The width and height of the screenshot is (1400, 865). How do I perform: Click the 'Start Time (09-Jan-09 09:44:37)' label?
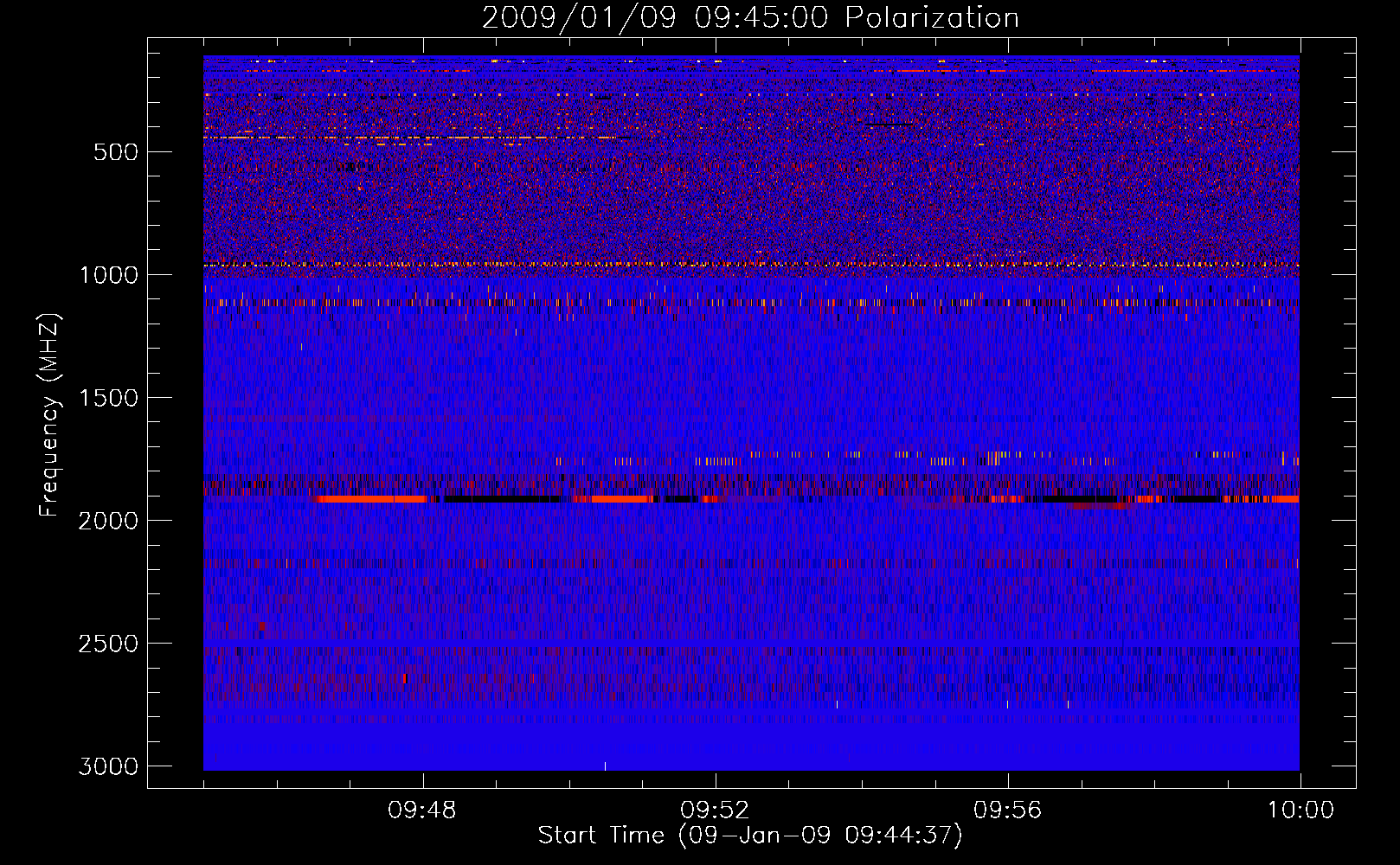coord(750,836)
